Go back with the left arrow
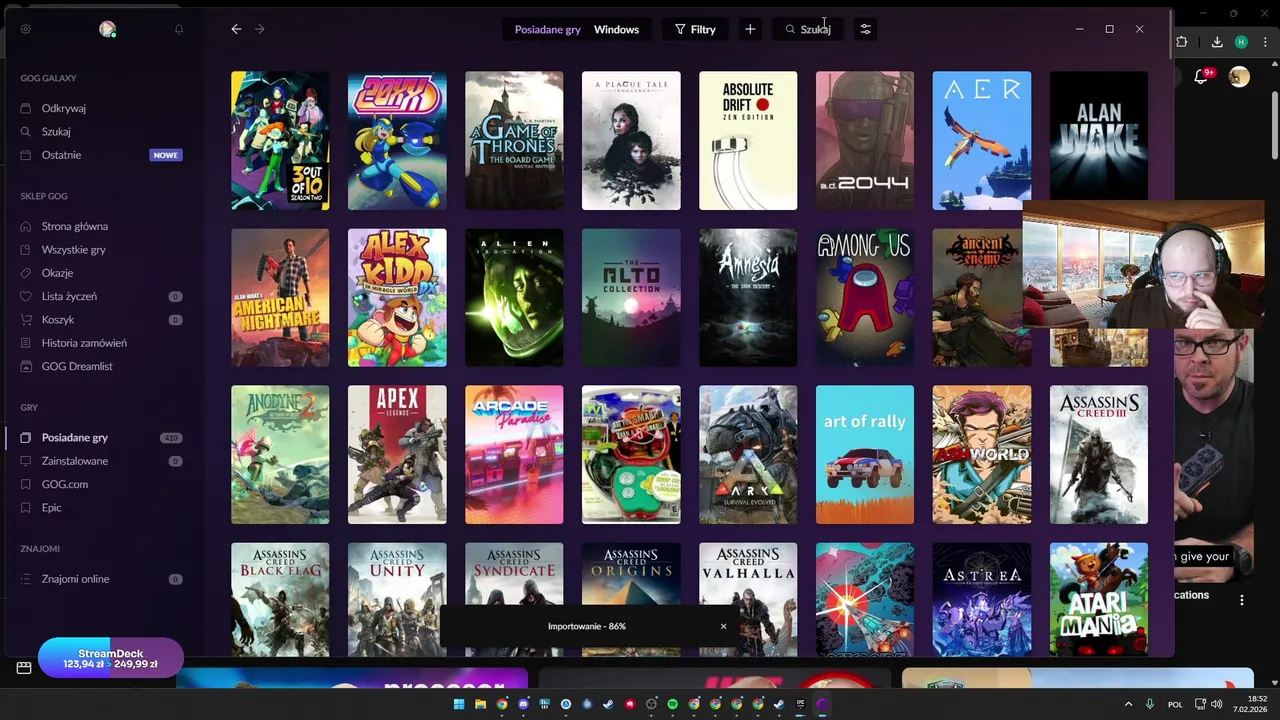Image resolution: width=1280 pixels, height=720 pixels. click(236, 29)
